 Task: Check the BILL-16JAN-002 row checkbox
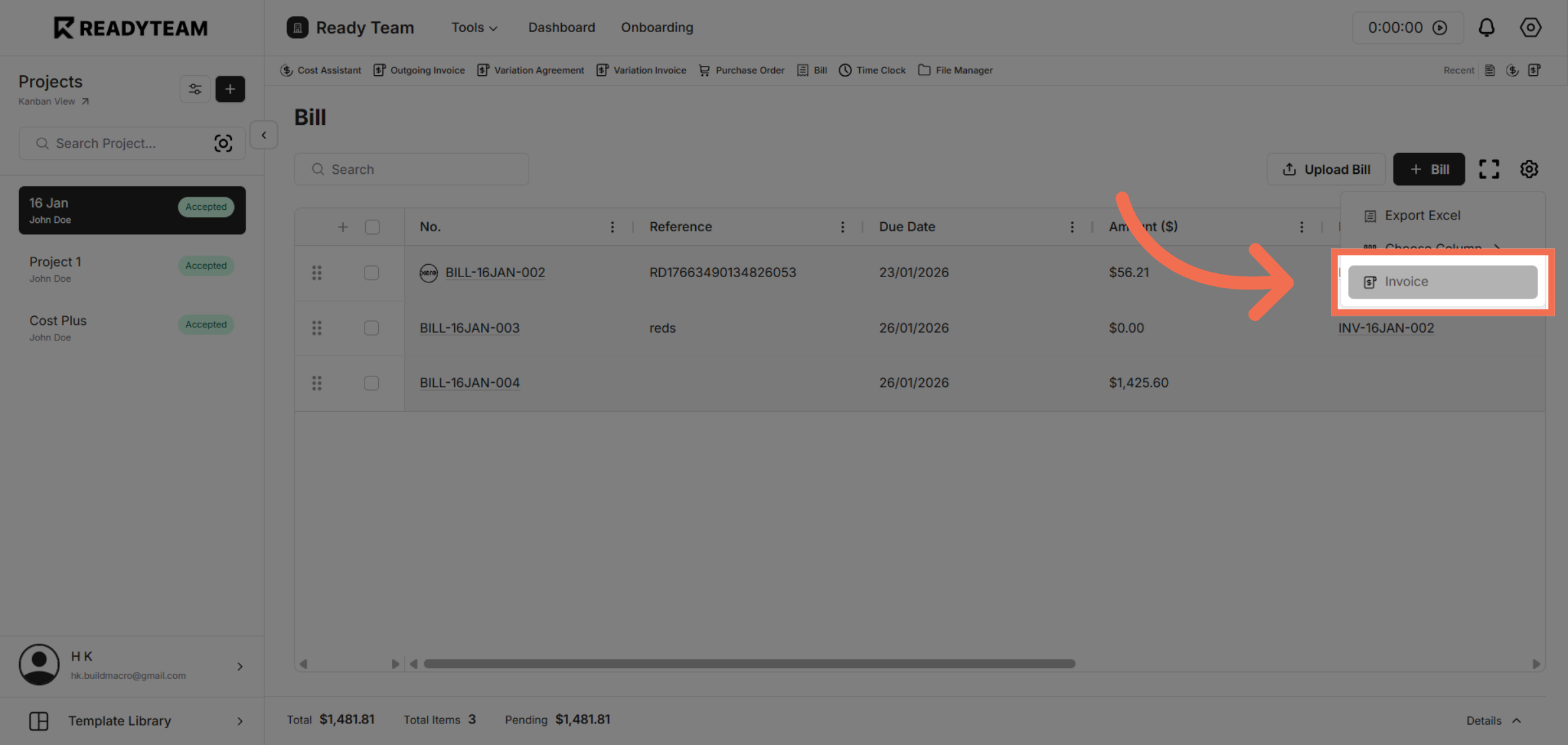(x=371, y=273)
